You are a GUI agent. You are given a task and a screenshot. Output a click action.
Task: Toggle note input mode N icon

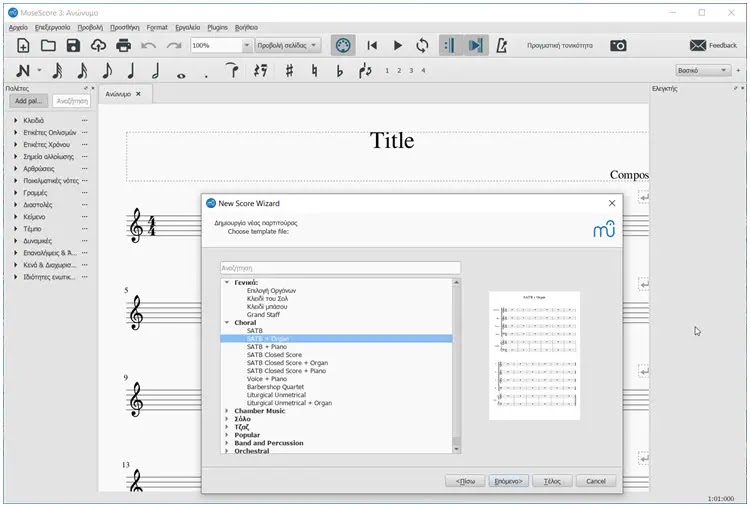coord(22,71)
